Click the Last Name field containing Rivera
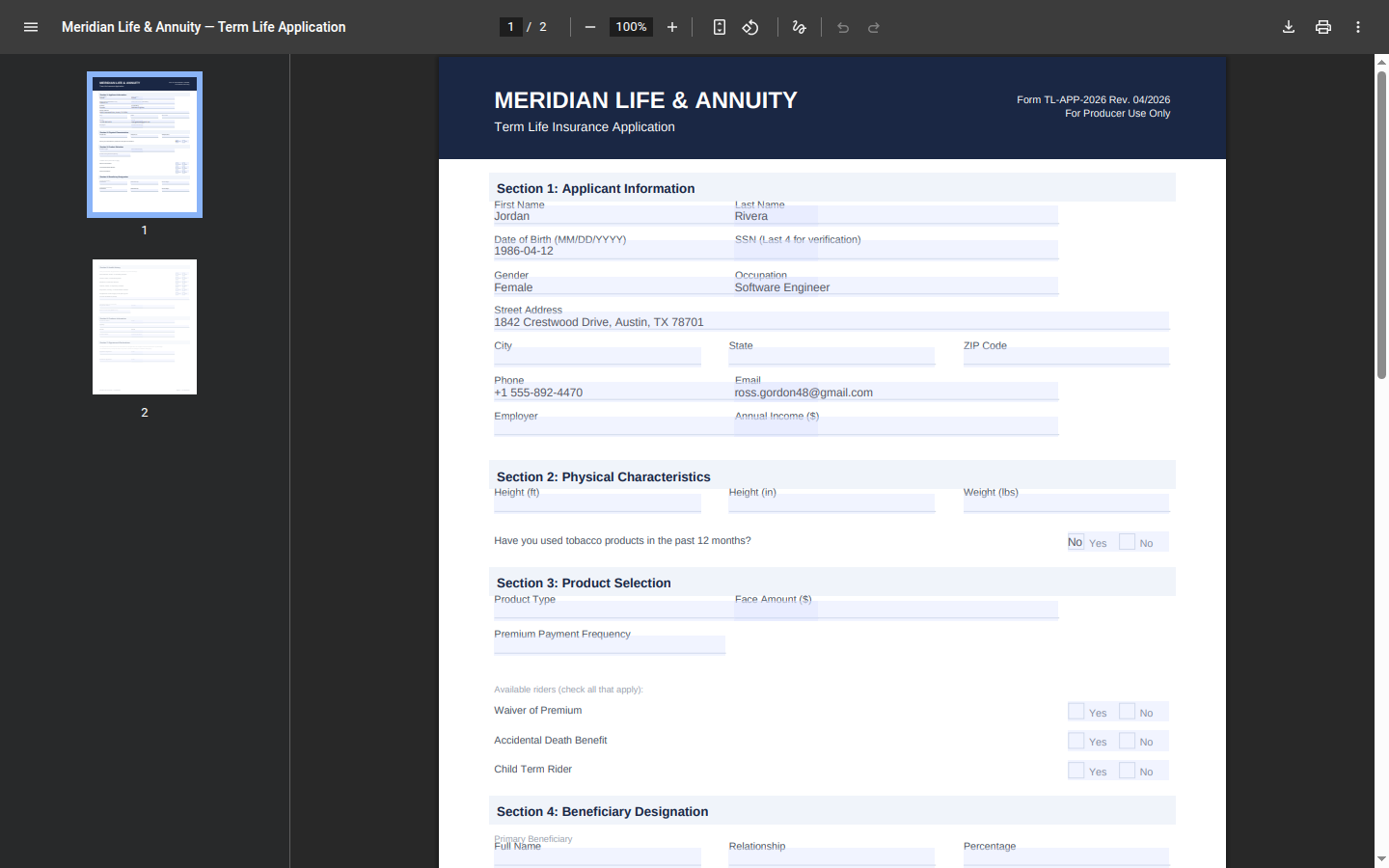 coord(896,216)
